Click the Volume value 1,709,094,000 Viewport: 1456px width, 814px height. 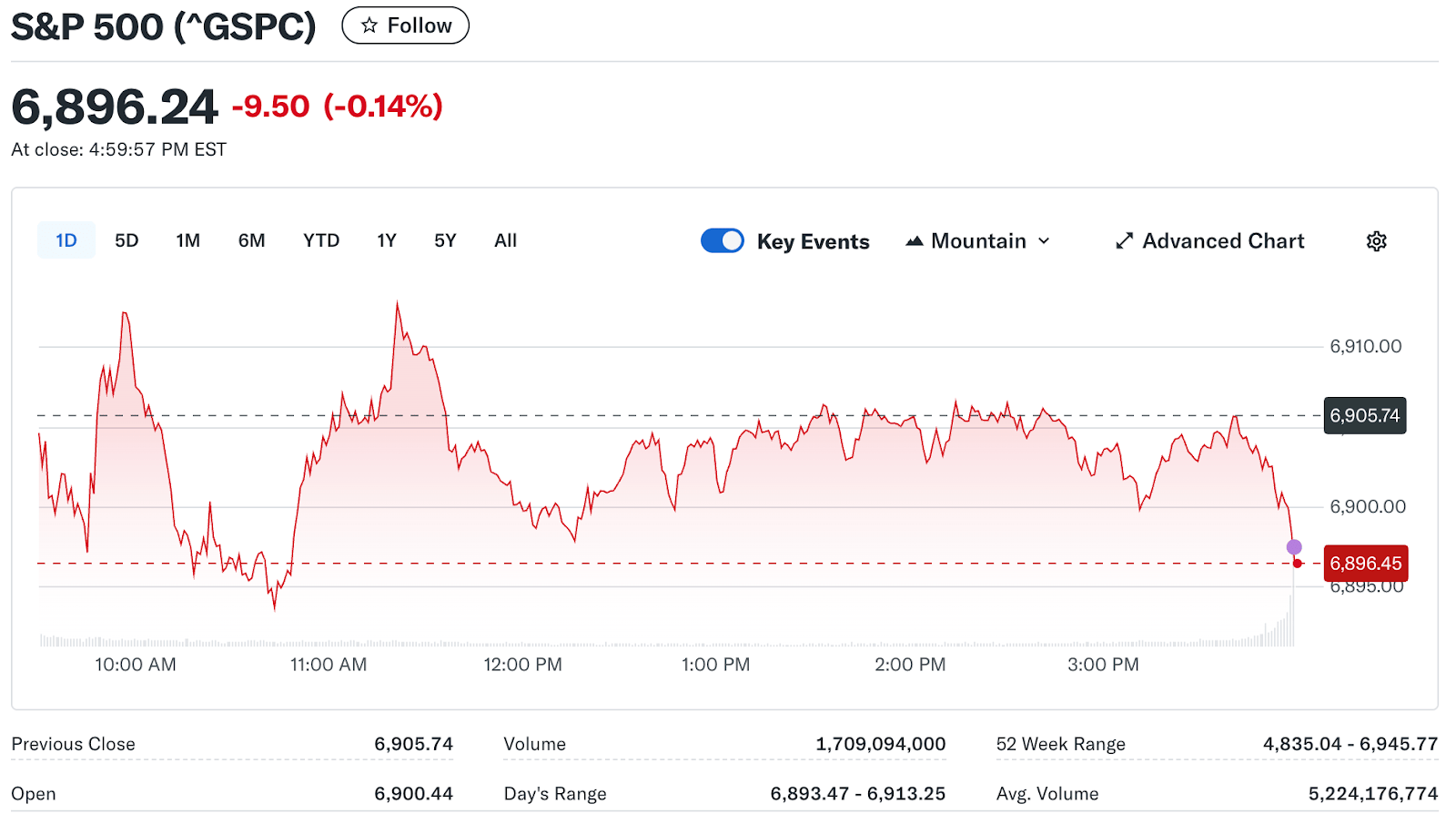pyautogui.click(x=881, y=744)
